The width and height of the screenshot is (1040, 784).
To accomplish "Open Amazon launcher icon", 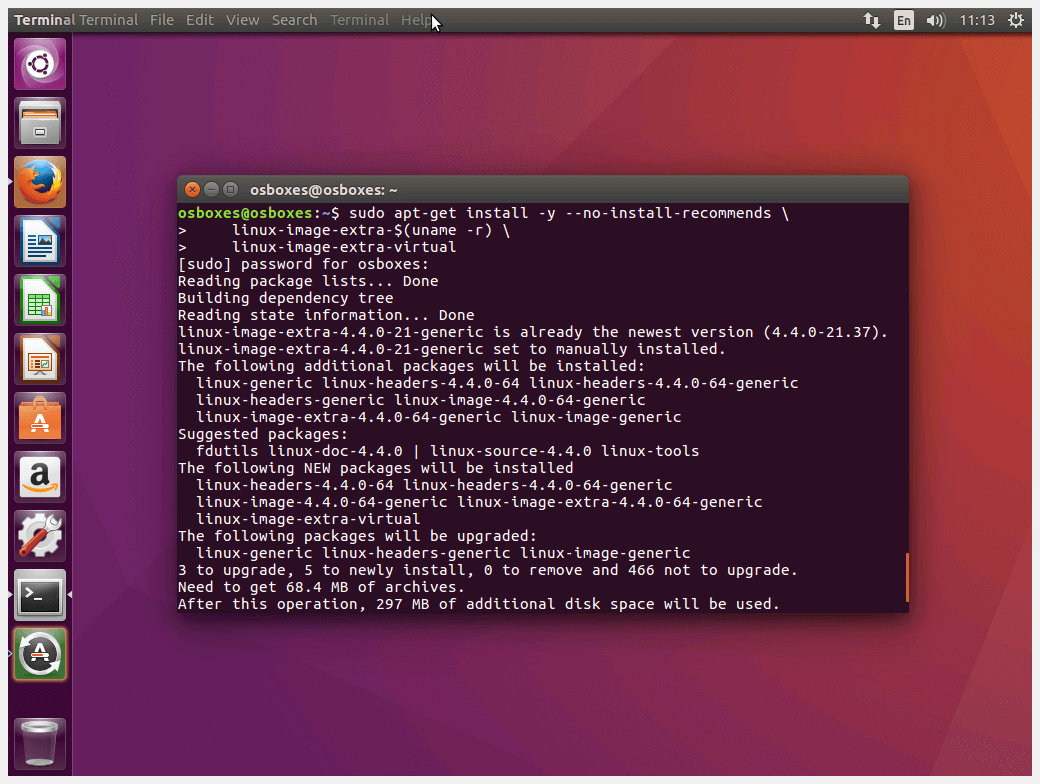I will tap(40, 478).
